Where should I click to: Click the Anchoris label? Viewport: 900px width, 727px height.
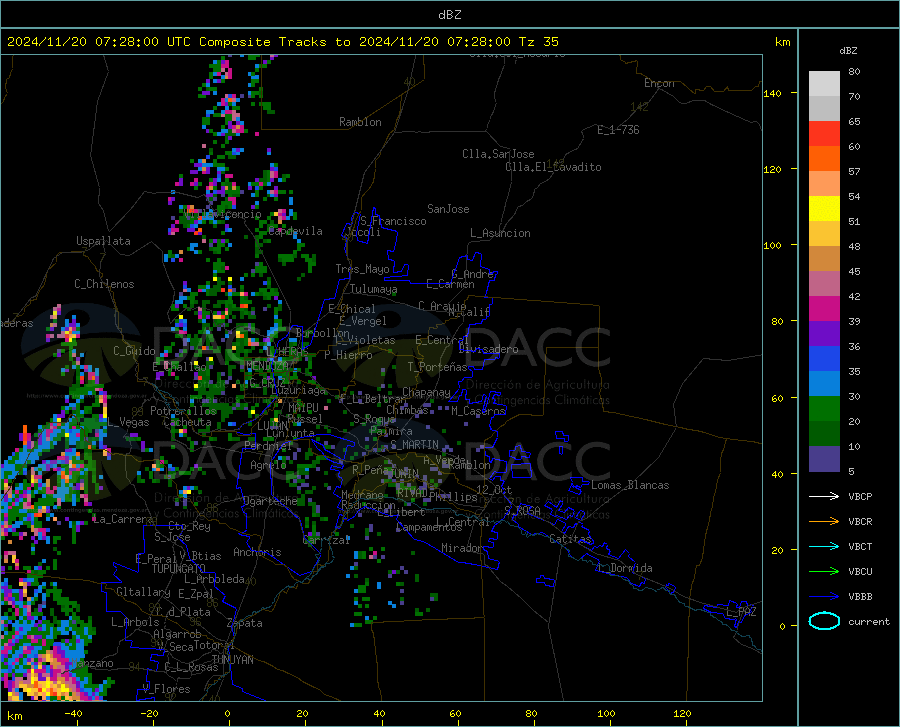coord(257,552)
